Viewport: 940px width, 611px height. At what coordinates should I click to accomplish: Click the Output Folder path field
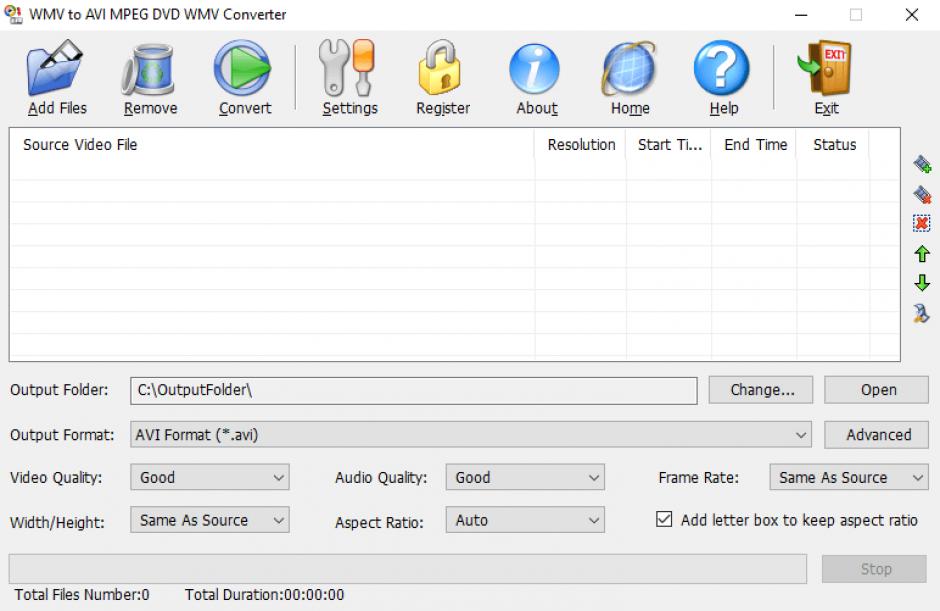point(413,390)
